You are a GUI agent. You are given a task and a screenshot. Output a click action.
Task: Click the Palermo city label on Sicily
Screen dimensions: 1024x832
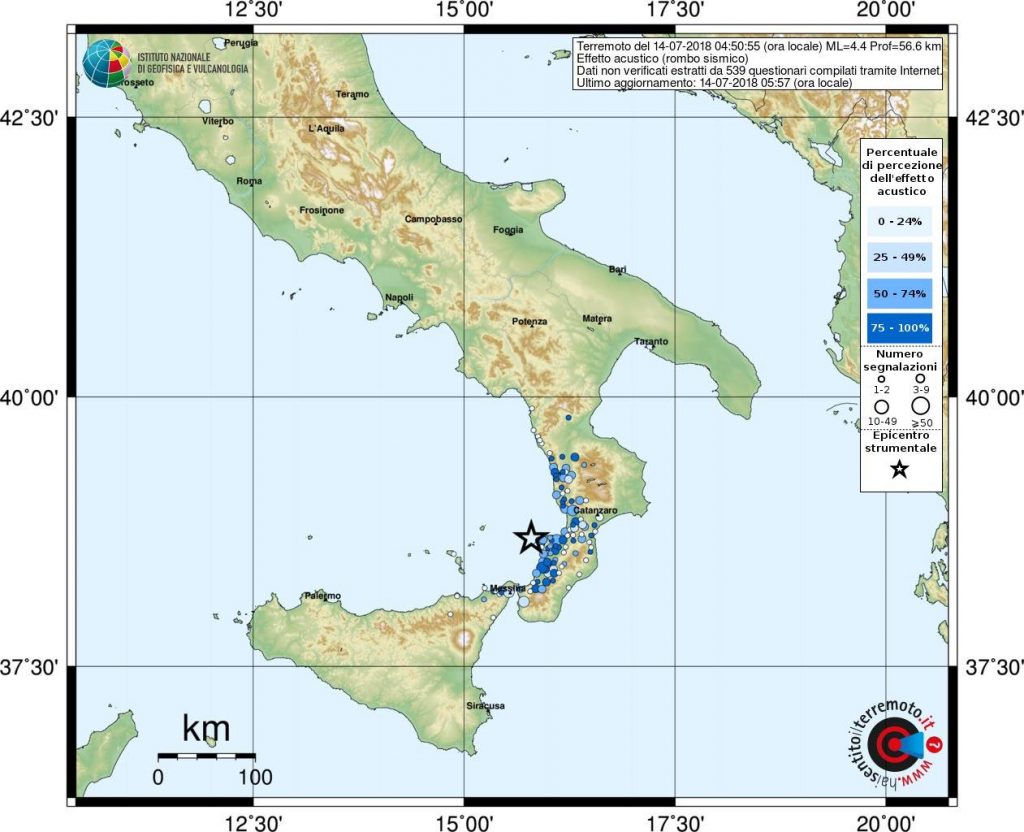(322, 597)
